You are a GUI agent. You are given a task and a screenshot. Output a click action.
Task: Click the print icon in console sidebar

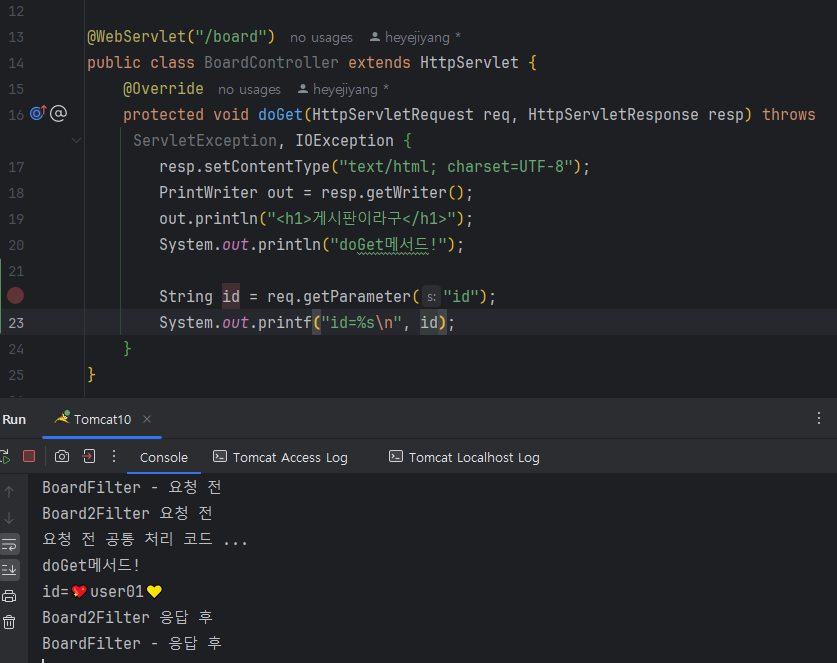tap(10, 596)
